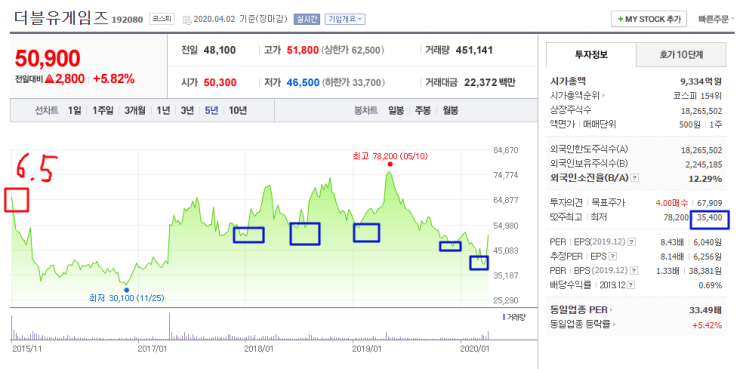The width and height of the screenshot is (743, 369).
Task: Click the 목표주가 value 67,909
Action: pyautogui.click(x=710, y=203)
